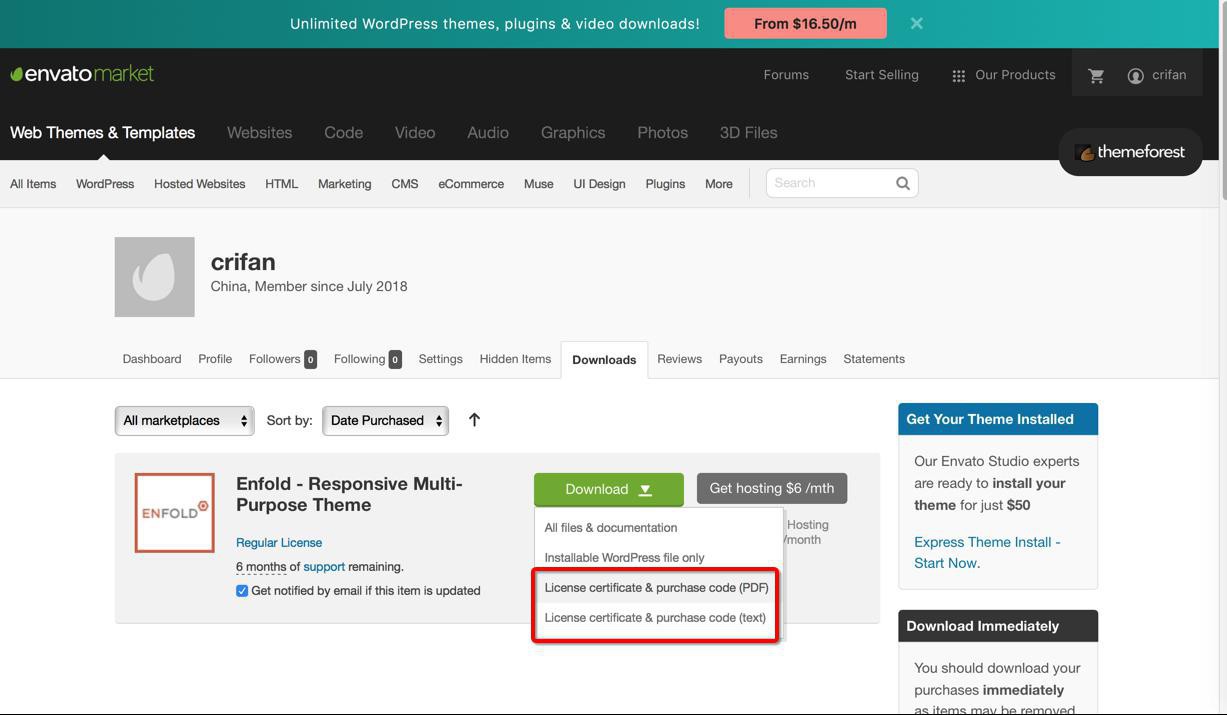The image size is (1227, 715).
Task: Open the Settings tab
Action: pyautogui.click(x=440, y=359)
